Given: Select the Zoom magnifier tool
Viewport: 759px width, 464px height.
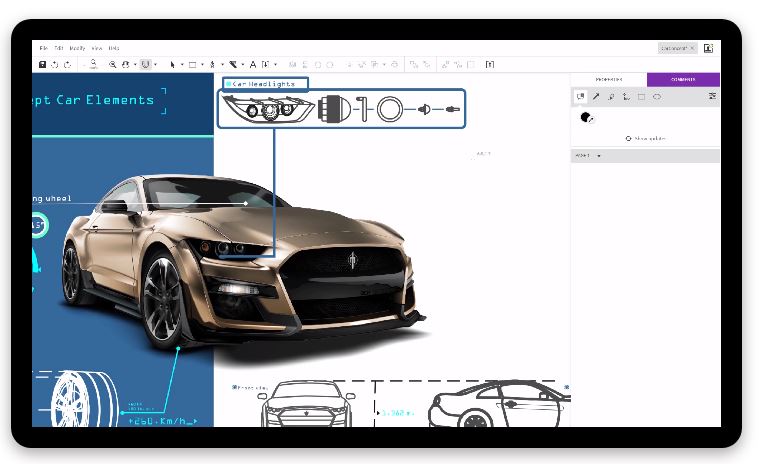Looking at the screenshot, I should tap(112, 64).
